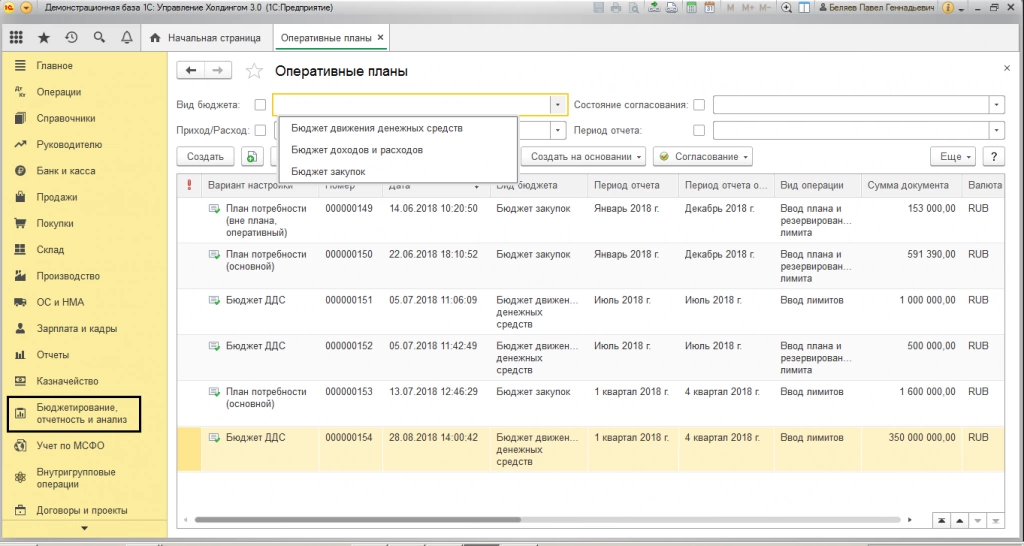
Task: Open the Еще button menu
Action: [951, 157]
